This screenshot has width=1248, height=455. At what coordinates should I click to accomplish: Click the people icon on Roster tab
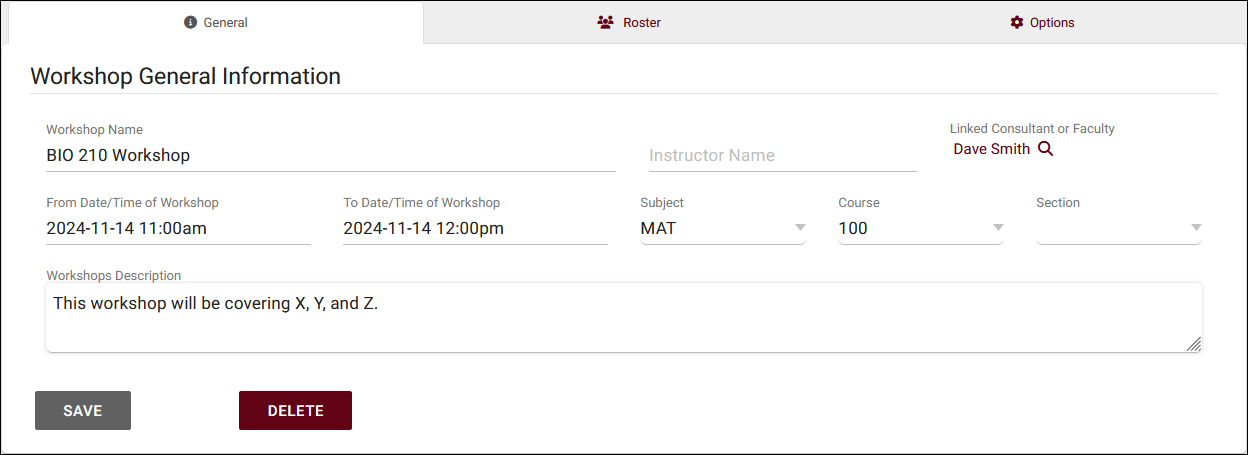point(605,22)
